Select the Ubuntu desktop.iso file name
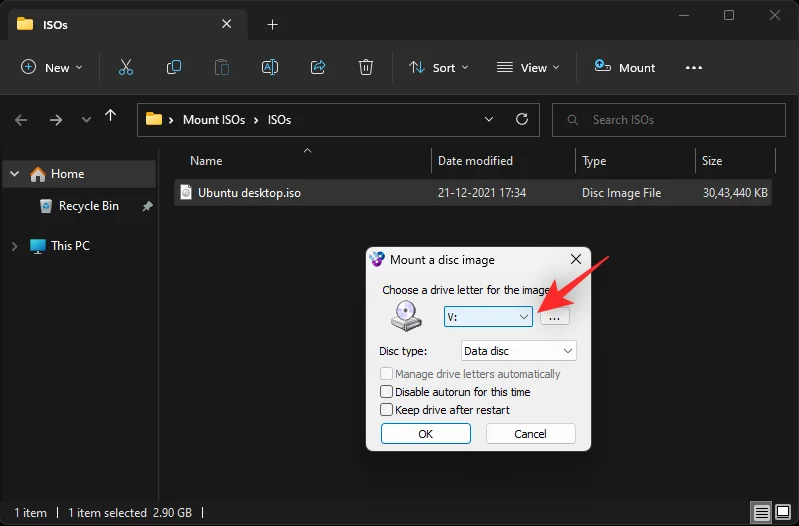 pyautogui.click(x=249, y=193)
